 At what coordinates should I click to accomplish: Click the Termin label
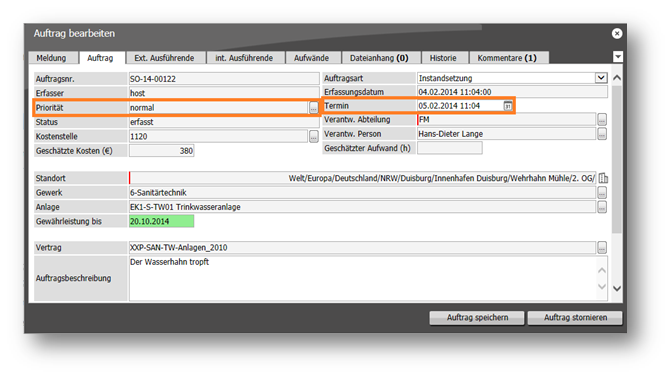[337, 106]
